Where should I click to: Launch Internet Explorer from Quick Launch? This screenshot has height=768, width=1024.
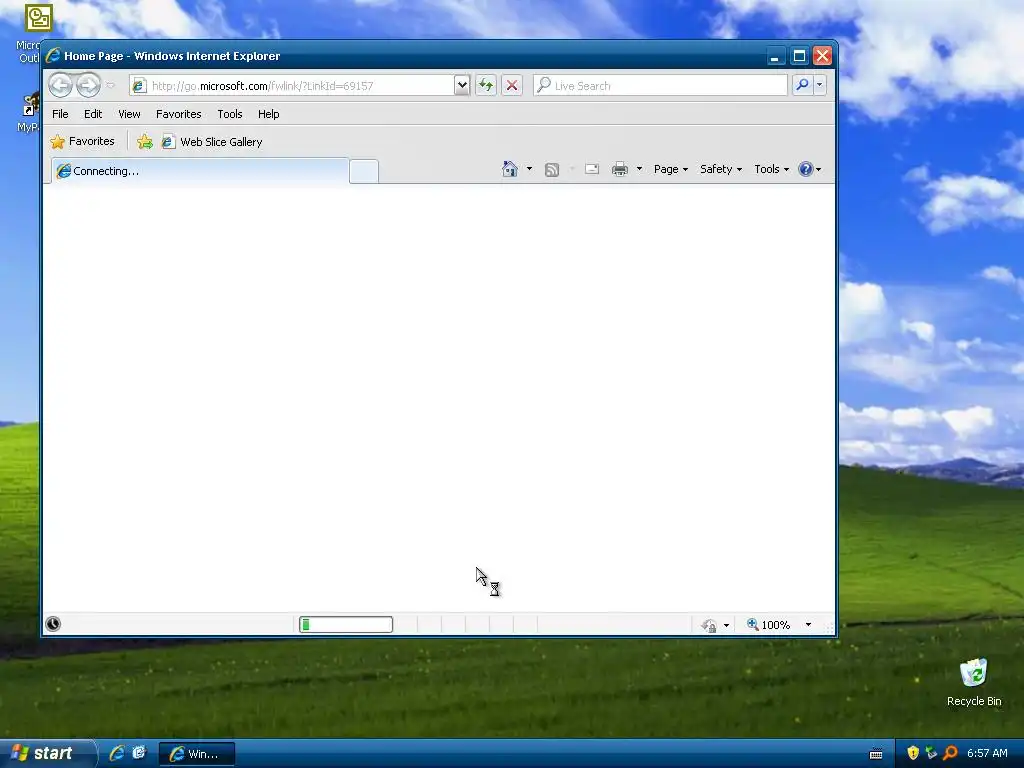tap(117, 753)
